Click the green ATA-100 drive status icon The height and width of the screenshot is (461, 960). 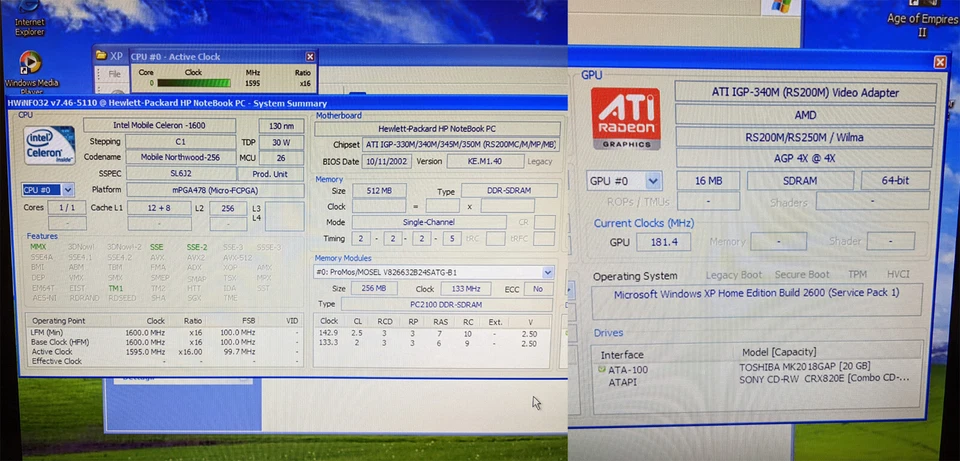coord(601,369)
